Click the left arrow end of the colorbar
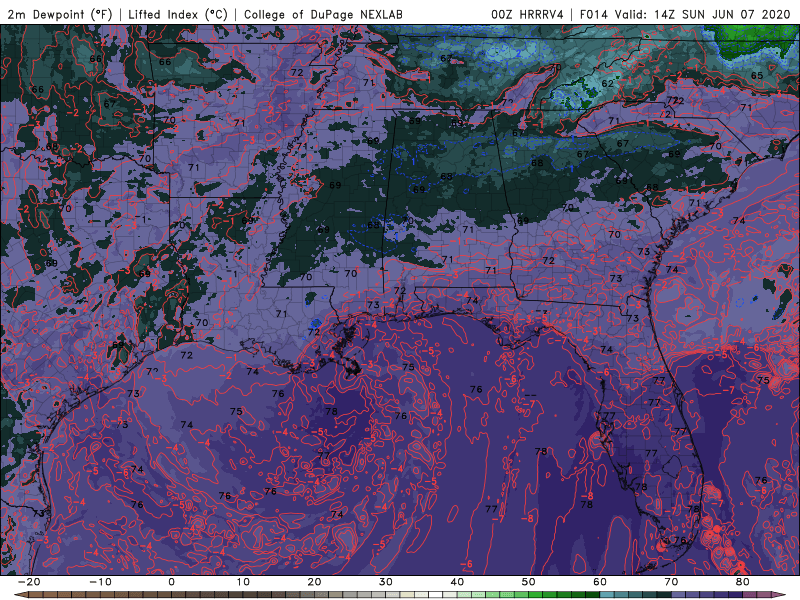The height and width of the screenshot is (600, 800). pyautogui.click(x=20, y=595)
